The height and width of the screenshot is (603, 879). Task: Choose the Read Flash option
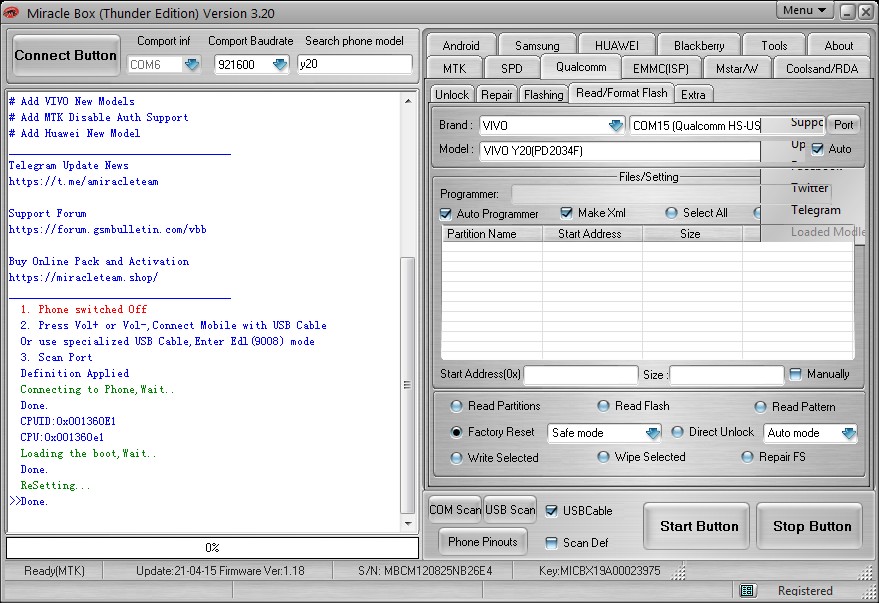coord(603,406)
